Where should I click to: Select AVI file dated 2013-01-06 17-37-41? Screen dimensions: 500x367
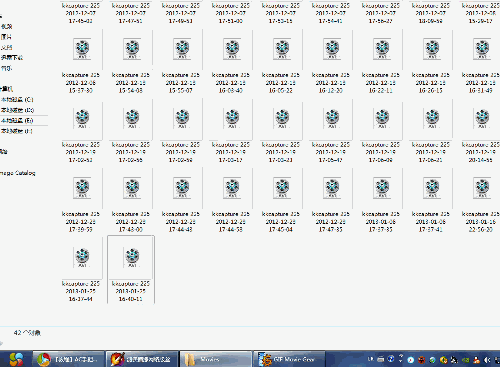click(x=431, y=200)
